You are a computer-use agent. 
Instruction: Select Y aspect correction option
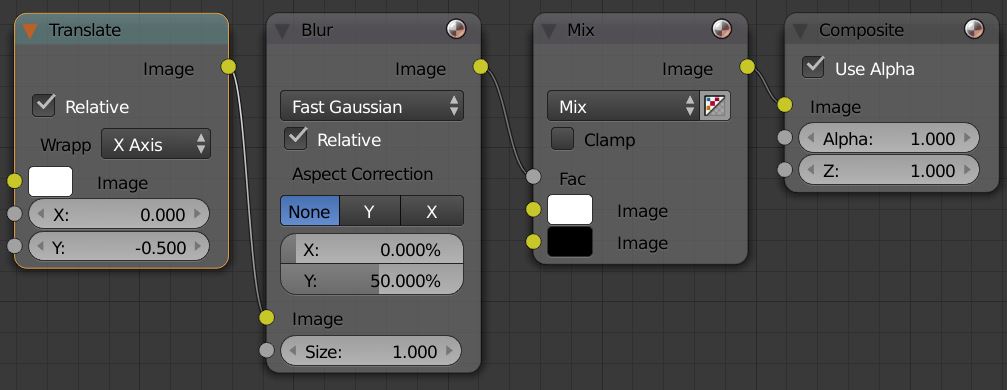369,211
